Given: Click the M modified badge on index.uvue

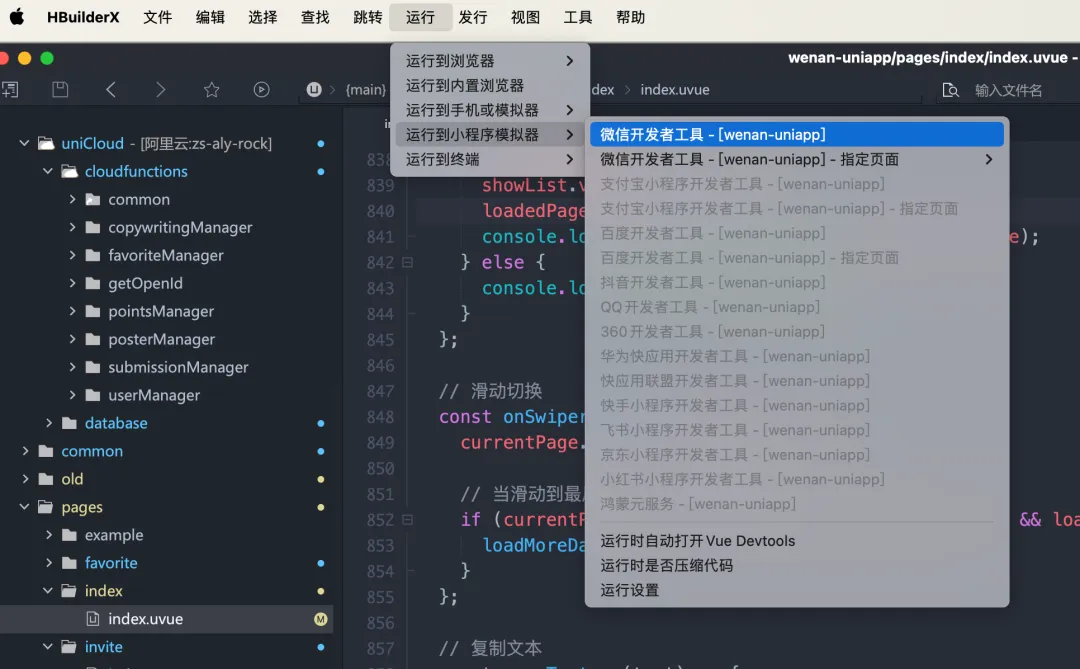Looking at the screenshot, I should coord(320,619).
